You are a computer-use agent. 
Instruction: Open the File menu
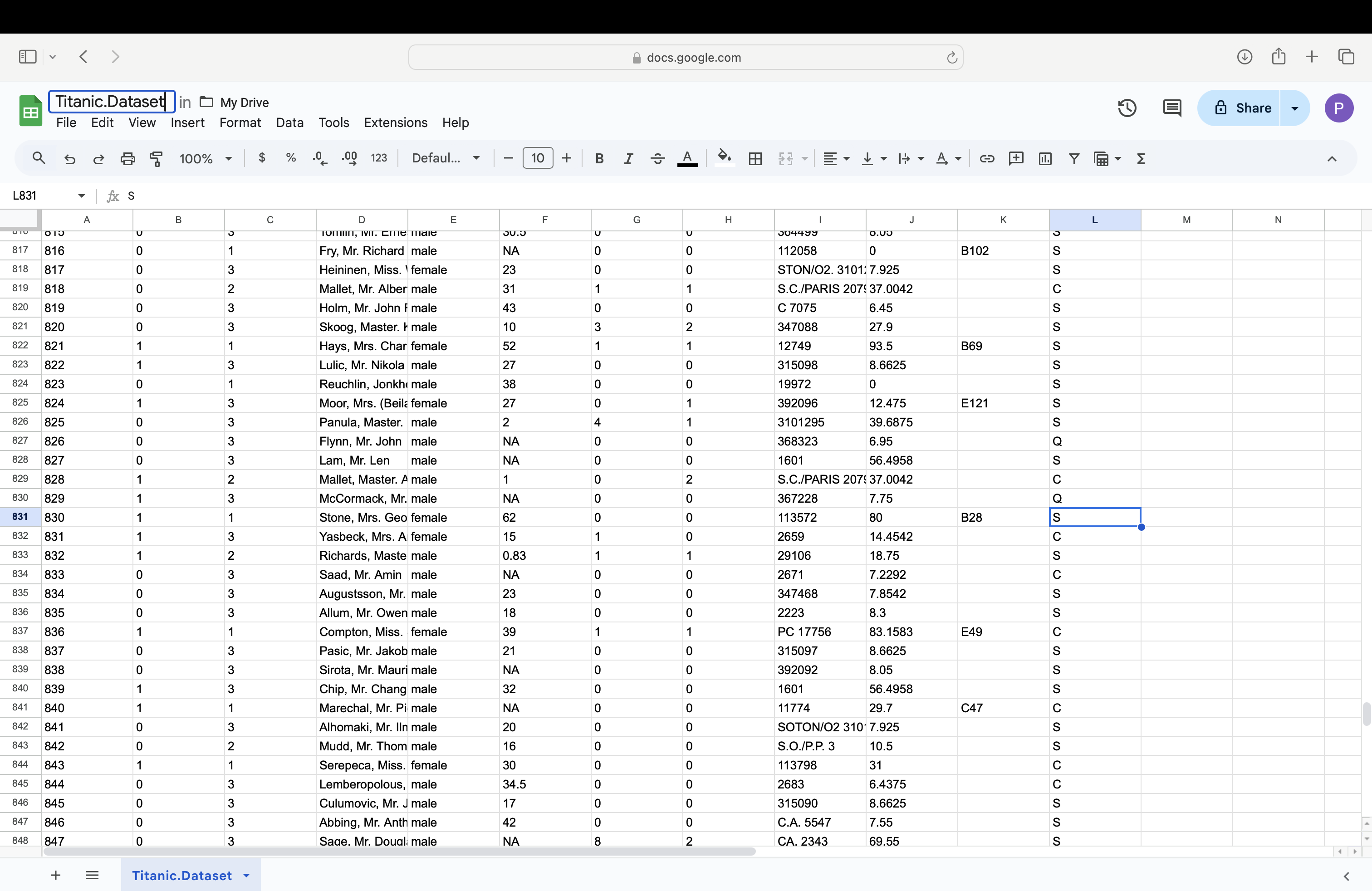pos(66,122)
